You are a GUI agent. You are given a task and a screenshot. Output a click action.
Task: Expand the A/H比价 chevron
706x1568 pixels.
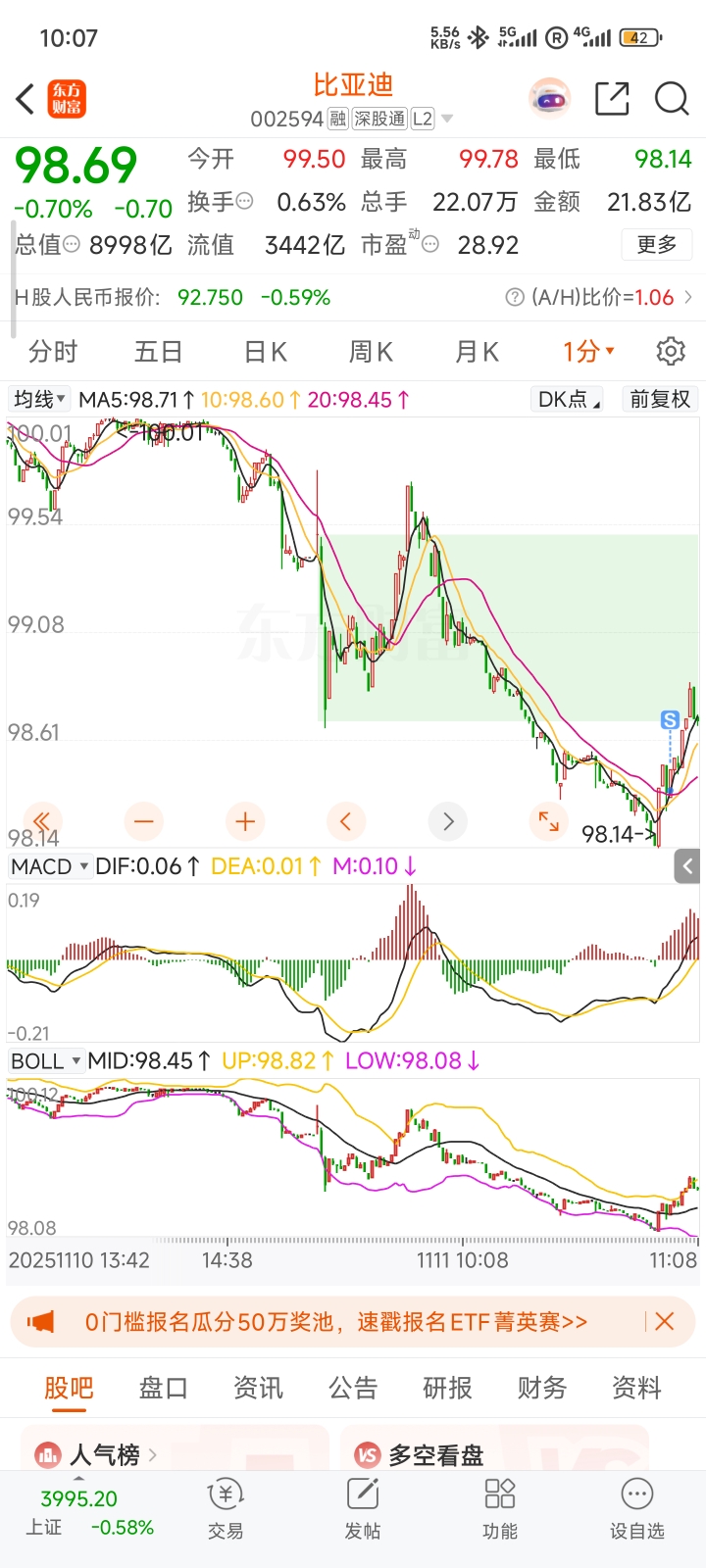688,297
